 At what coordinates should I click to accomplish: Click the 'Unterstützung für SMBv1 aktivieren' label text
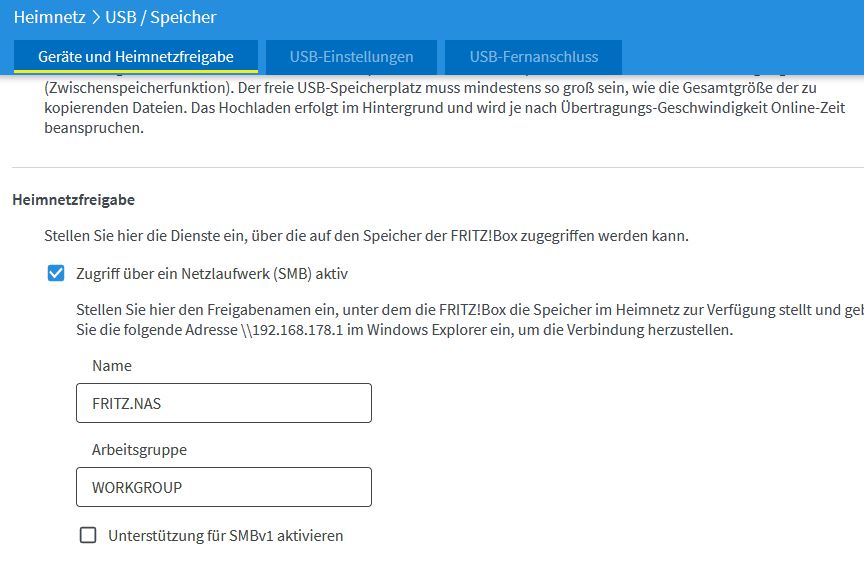pyautogui.click(x=225, y=535)
